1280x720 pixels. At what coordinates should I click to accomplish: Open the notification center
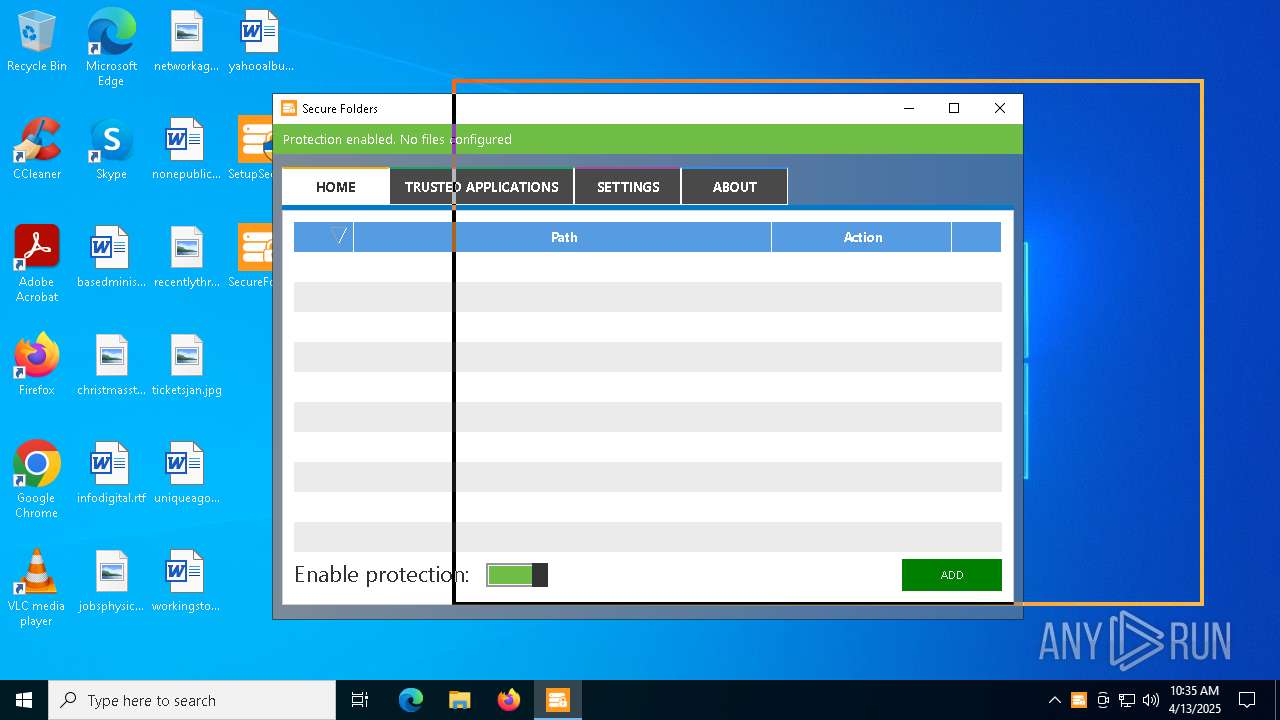(1247, 700)
